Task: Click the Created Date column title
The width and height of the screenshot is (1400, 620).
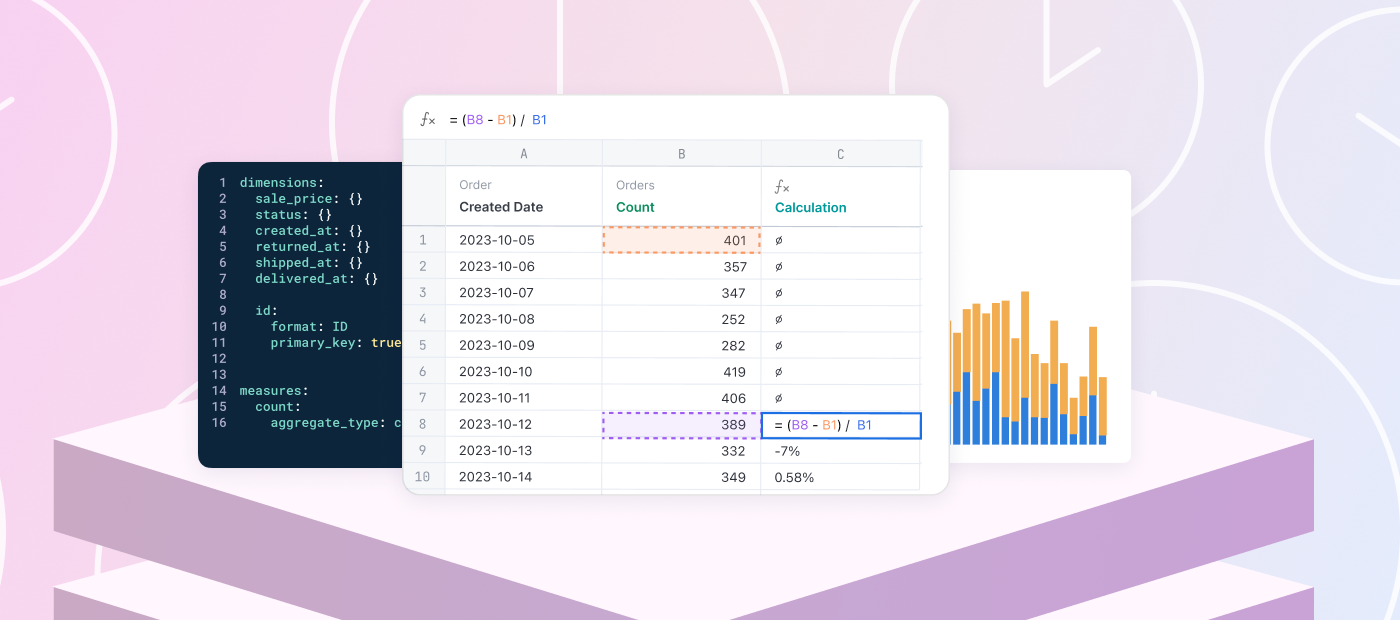Action: [501, 208]
